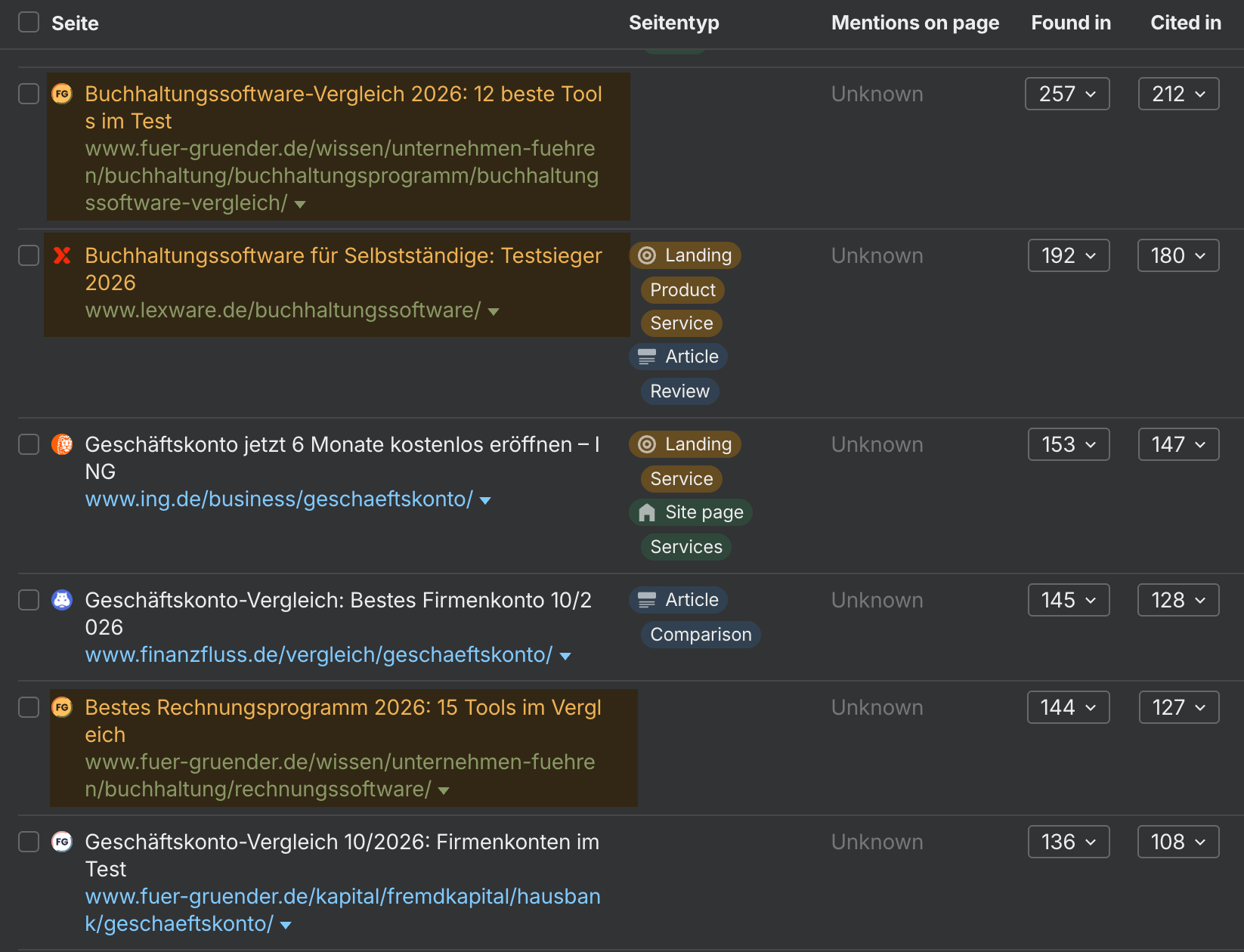The height and width of the screenshot is (952, 1244).
Task: Open the Cited in 180 dropdown
Action: pos(1179,255)
